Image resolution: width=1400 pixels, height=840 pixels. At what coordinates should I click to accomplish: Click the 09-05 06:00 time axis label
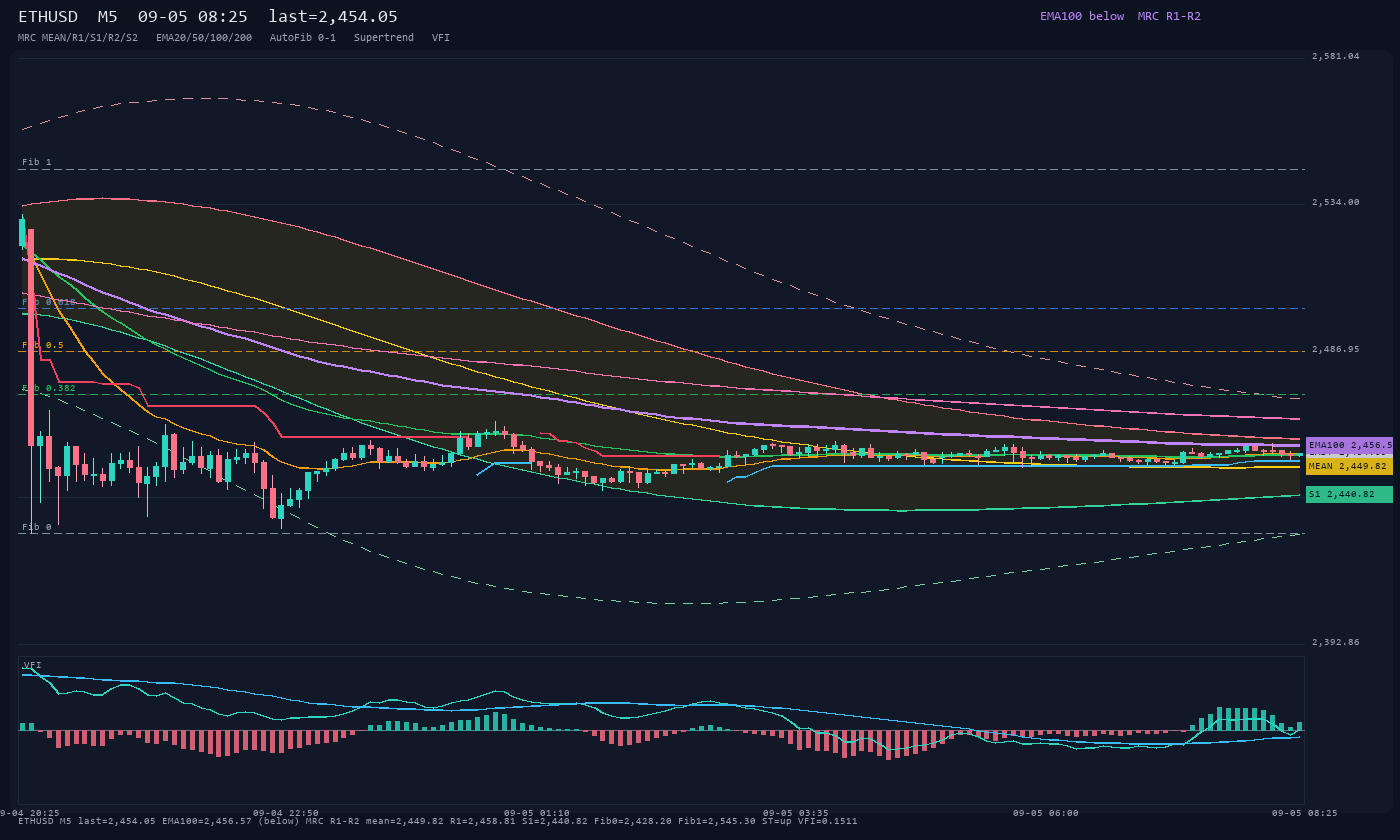[1046, 813]
